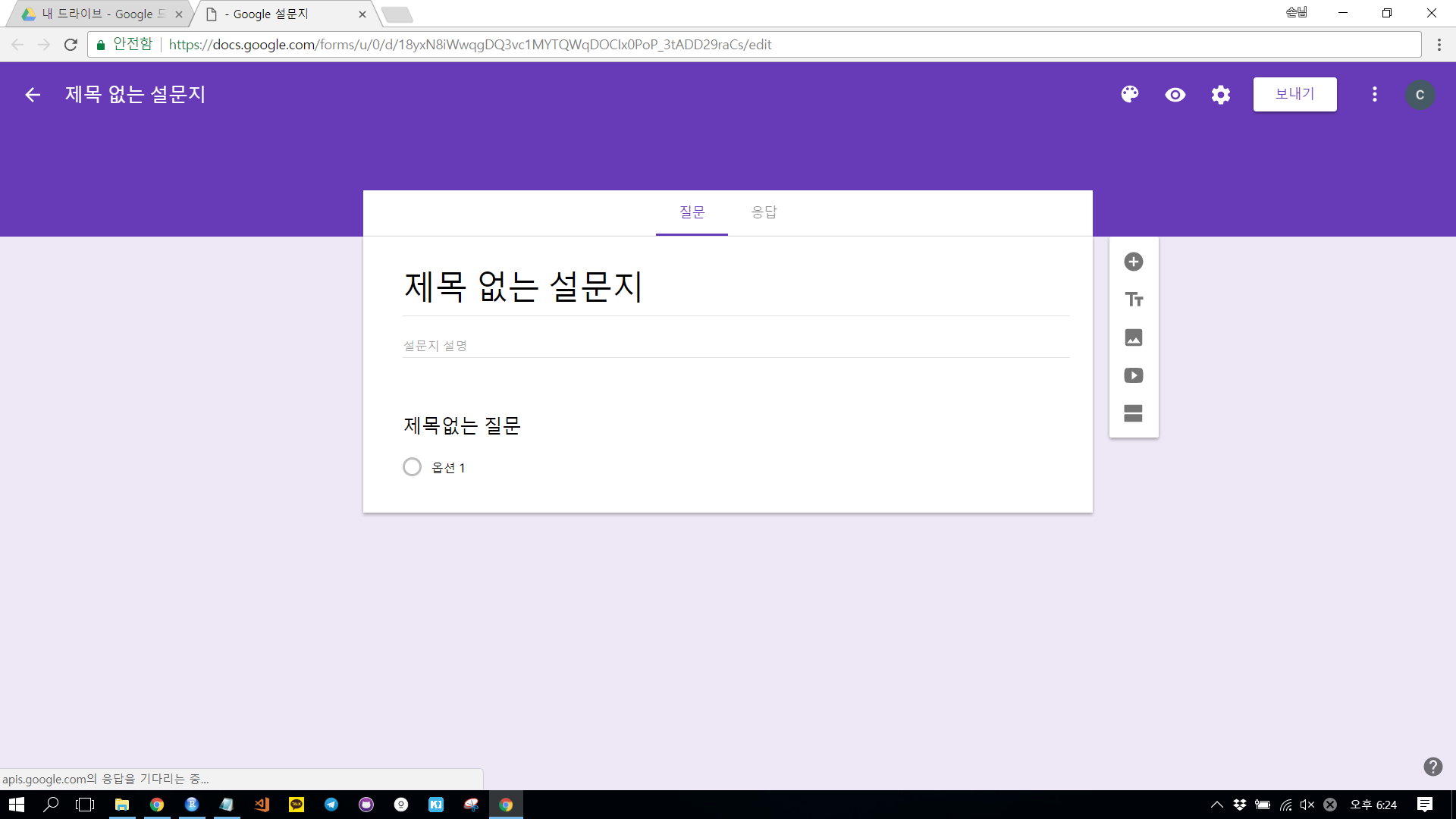This screenshot has width=1456, height=819.
Task: Open File Explorer from the taskbar
Action: click(122, 805)
